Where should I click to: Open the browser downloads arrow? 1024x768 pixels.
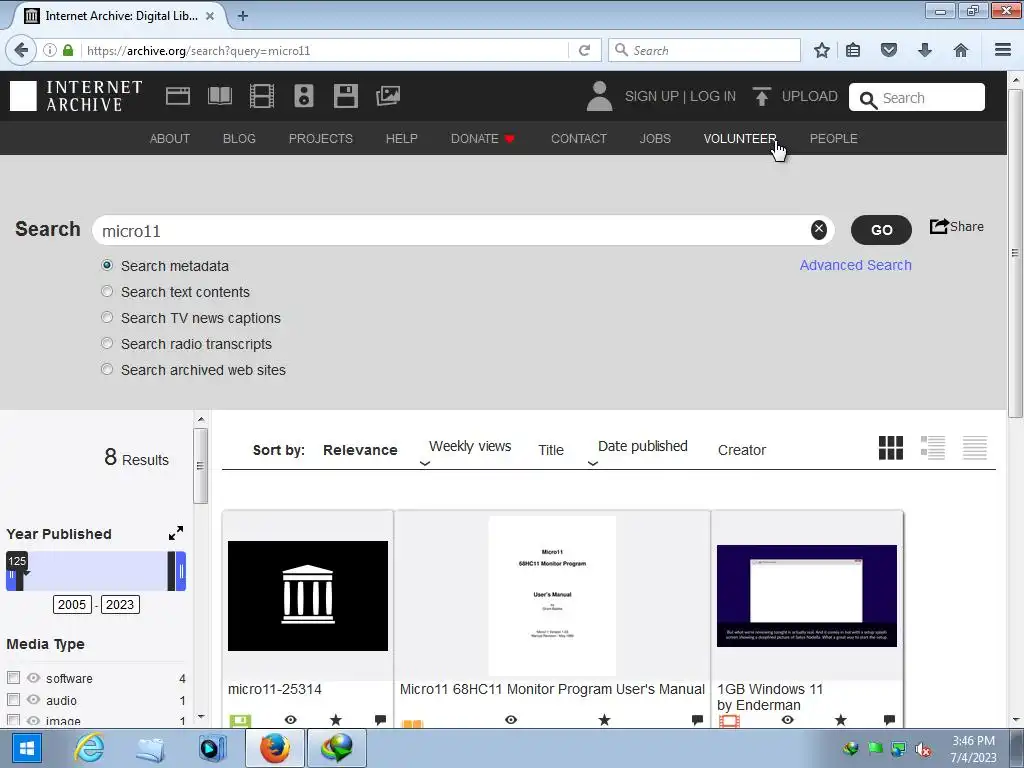point(925,50)
